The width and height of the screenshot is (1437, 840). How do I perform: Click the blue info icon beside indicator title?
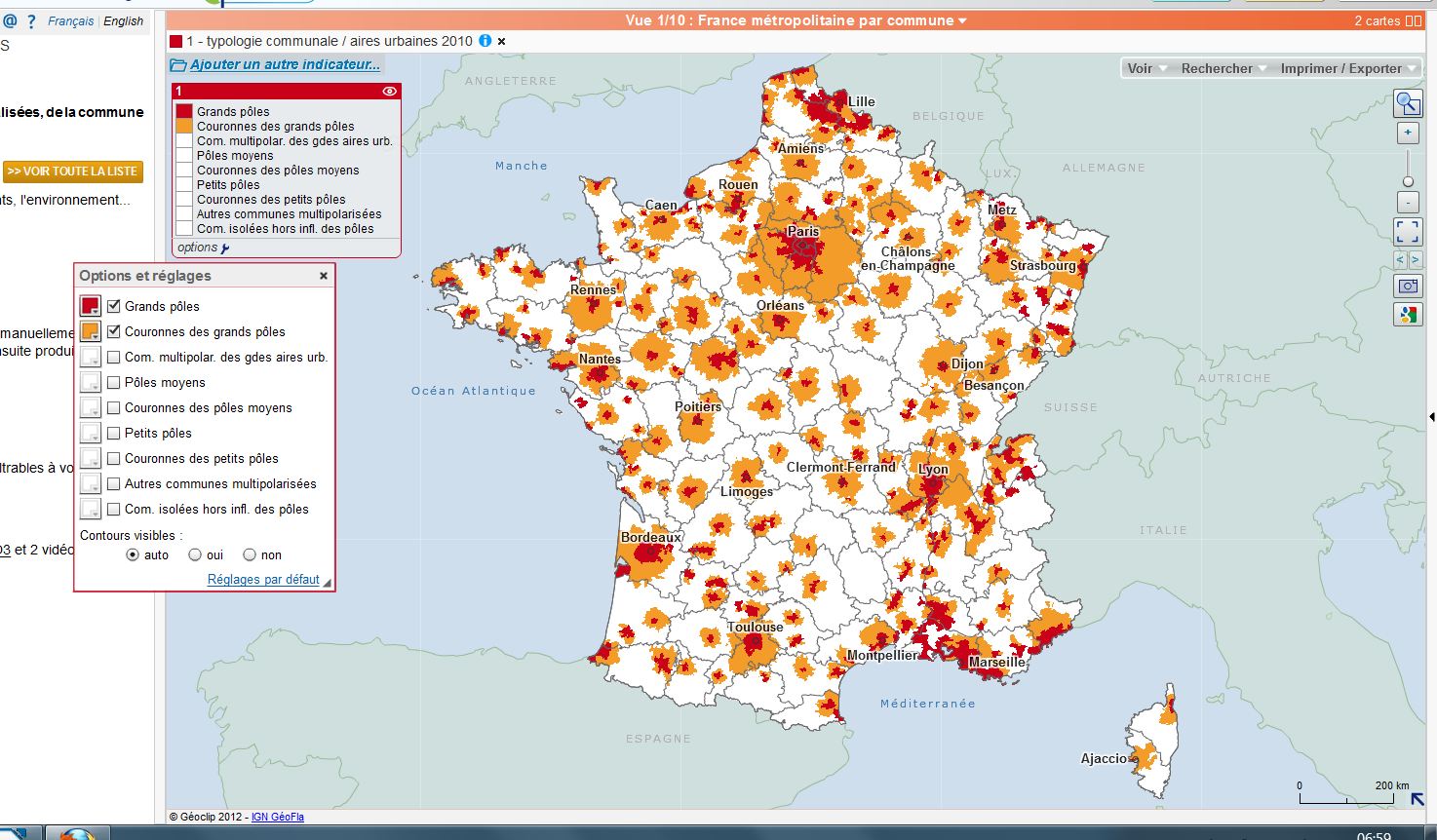click(x=485, y=41)
